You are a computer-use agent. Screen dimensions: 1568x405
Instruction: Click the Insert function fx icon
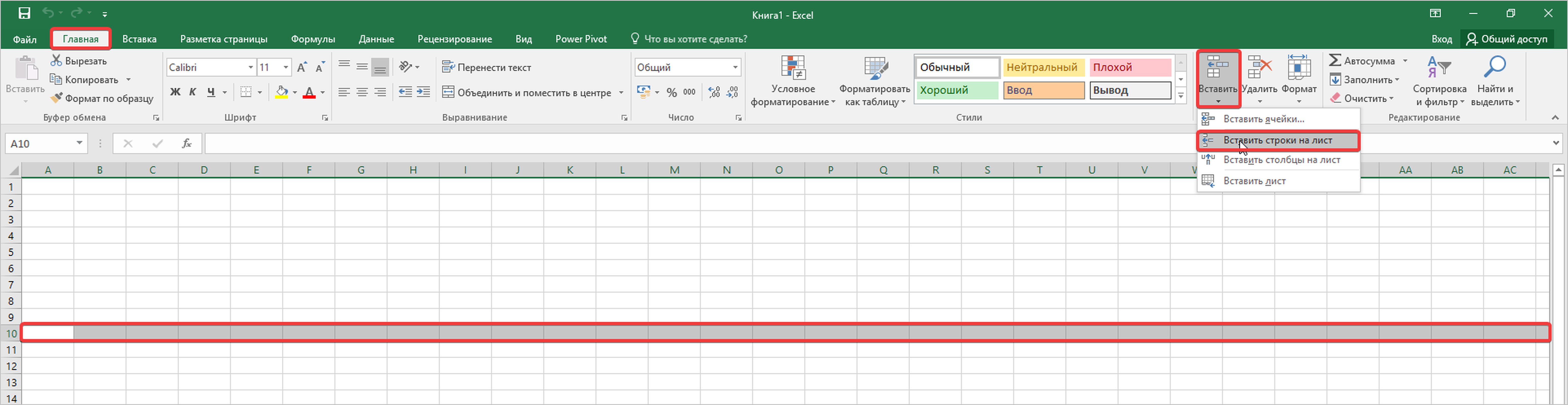coord(187,144)
